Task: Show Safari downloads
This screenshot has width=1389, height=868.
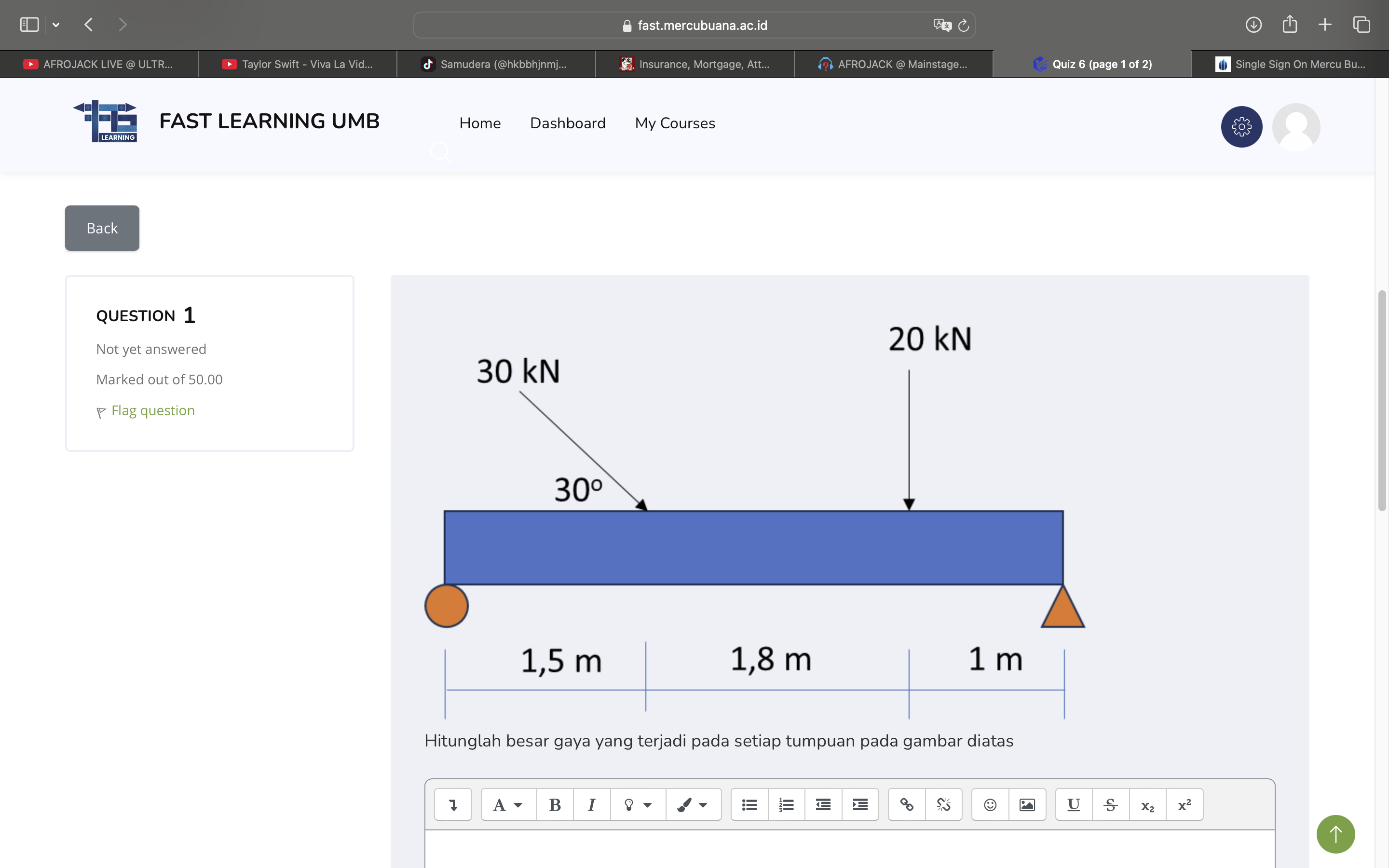Action: click(x=1253, y=25)
